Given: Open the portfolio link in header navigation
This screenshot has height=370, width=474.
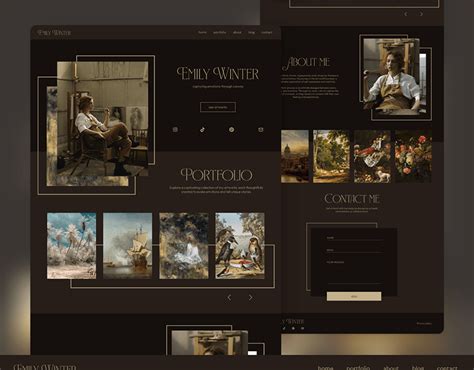Looking at the screenshot, I should 220,32.
